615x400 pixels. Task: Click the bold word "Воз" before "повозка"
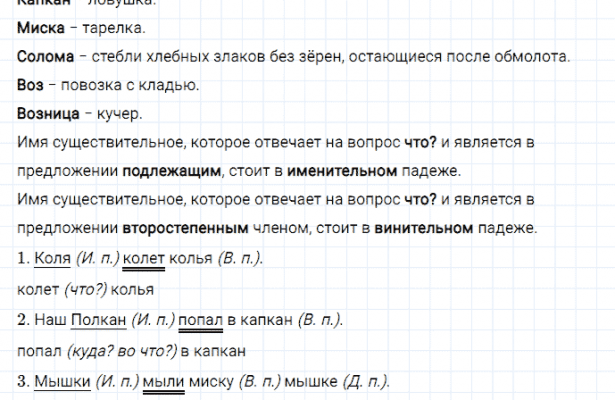32,85
